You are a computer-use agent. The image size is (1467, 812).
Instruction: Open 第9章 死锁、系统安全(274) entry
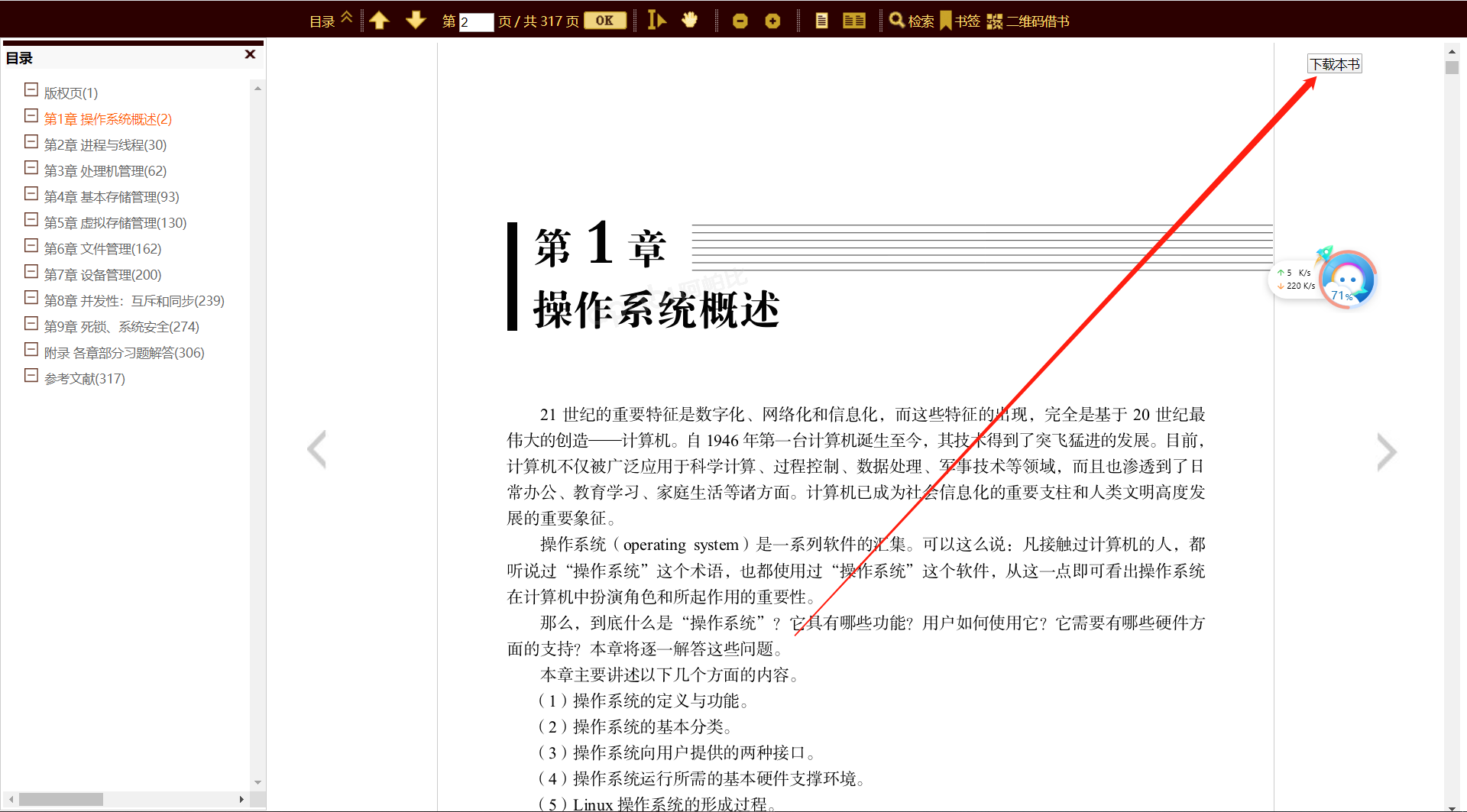[x=121, y=327]
